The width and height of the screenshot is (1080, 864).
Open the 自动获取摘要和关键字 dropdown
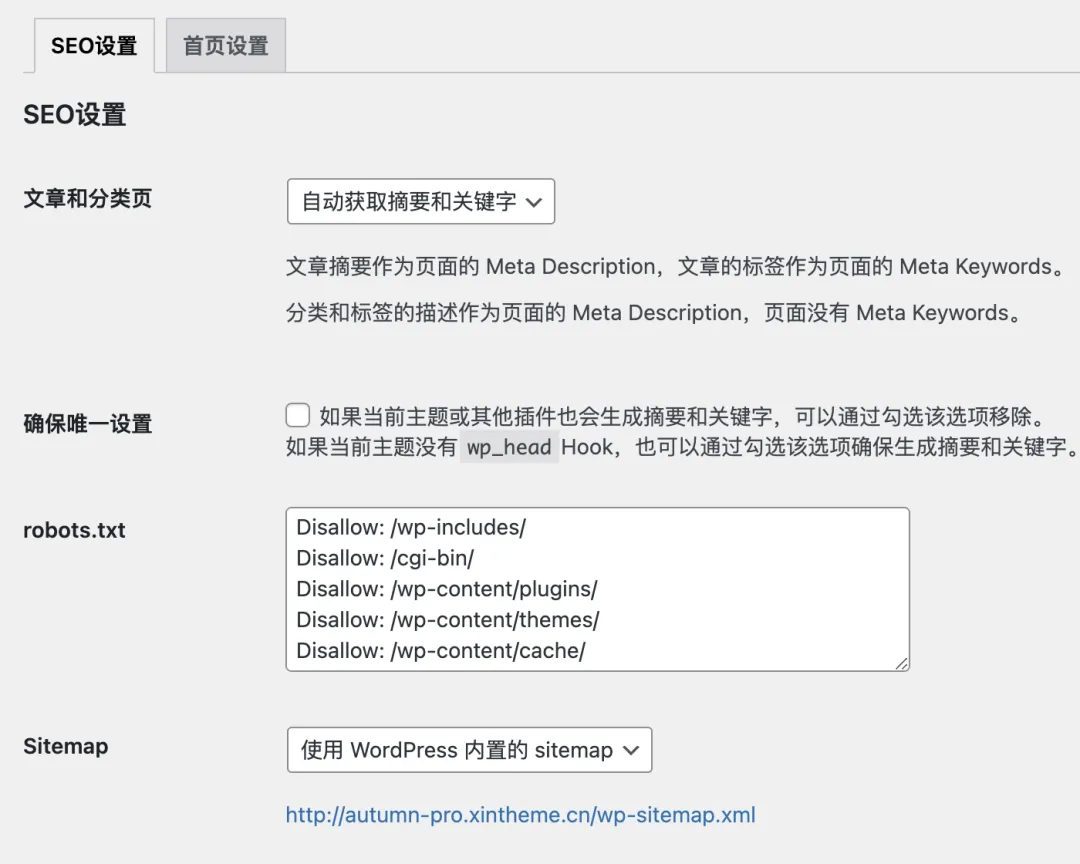[421, 201]
